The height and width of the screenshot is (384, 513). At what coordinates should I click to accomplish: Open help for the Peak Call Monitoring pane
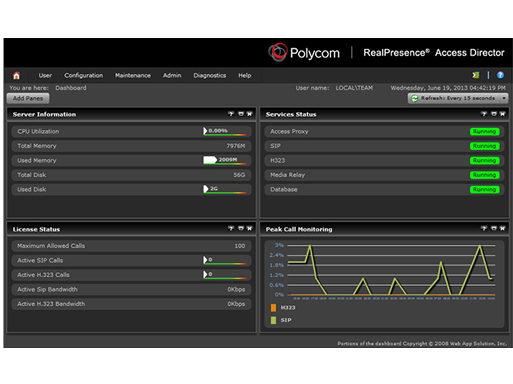484,228
